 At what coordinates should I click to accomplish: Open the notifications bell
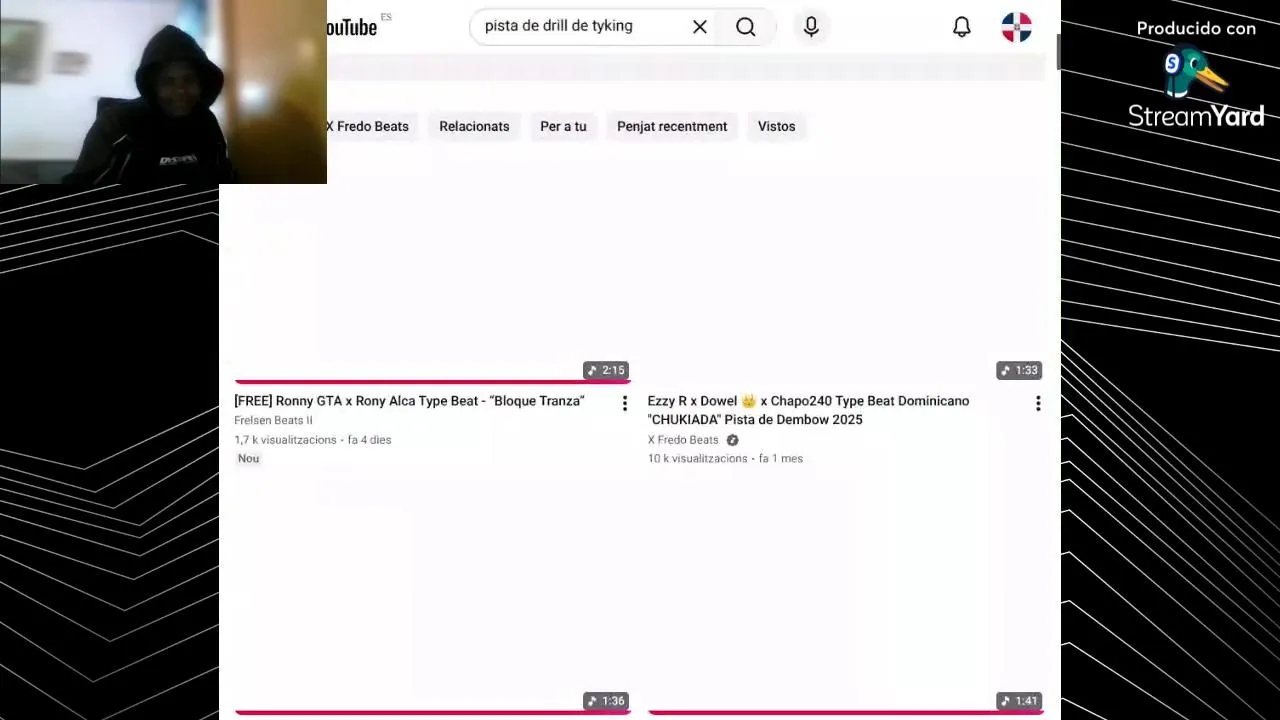(x=962, y=27)
